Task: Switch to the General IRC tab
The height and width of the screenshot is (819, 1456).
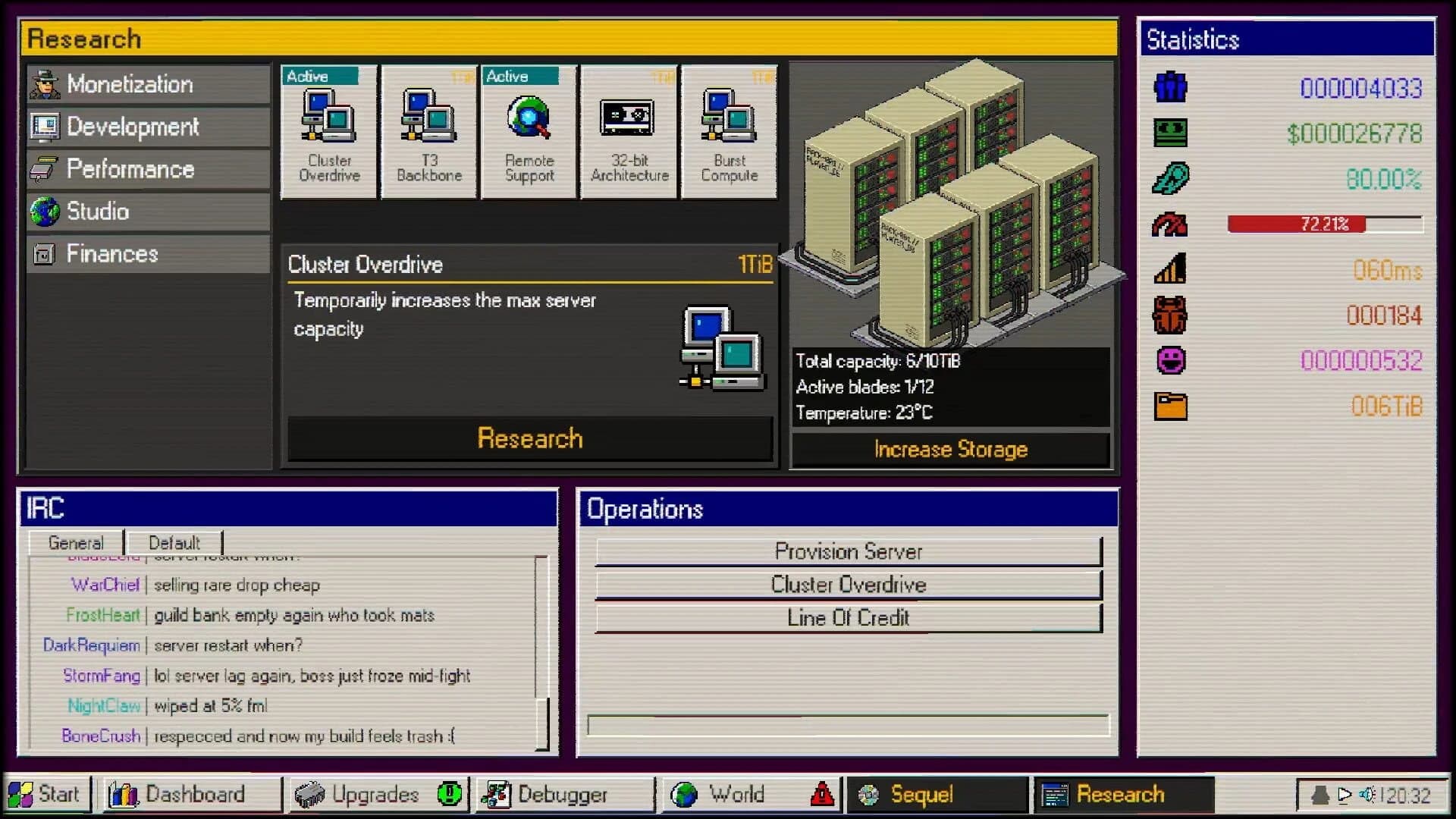Action: click(75, 542)
